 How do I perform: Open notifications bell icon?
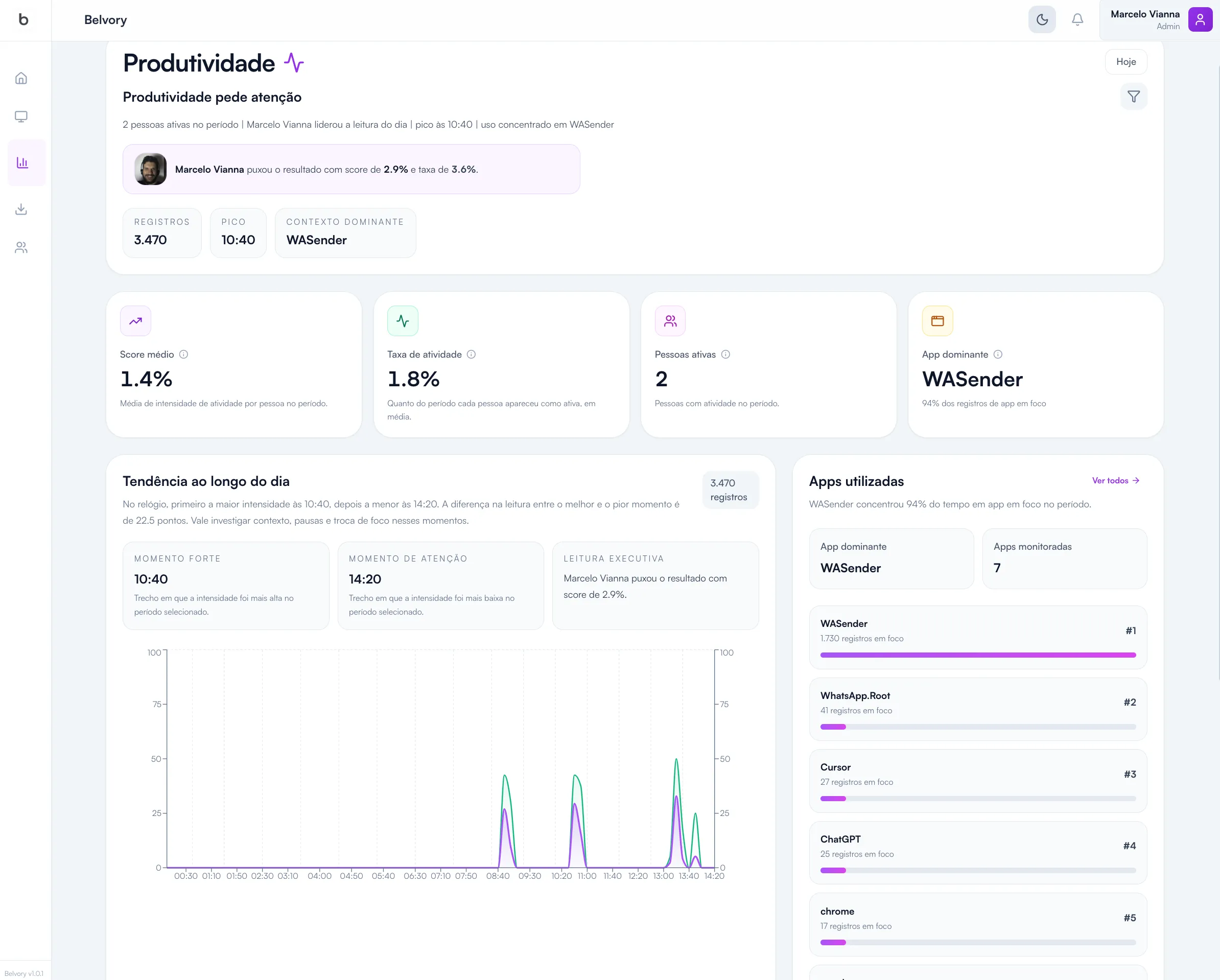coord(1077,20)
